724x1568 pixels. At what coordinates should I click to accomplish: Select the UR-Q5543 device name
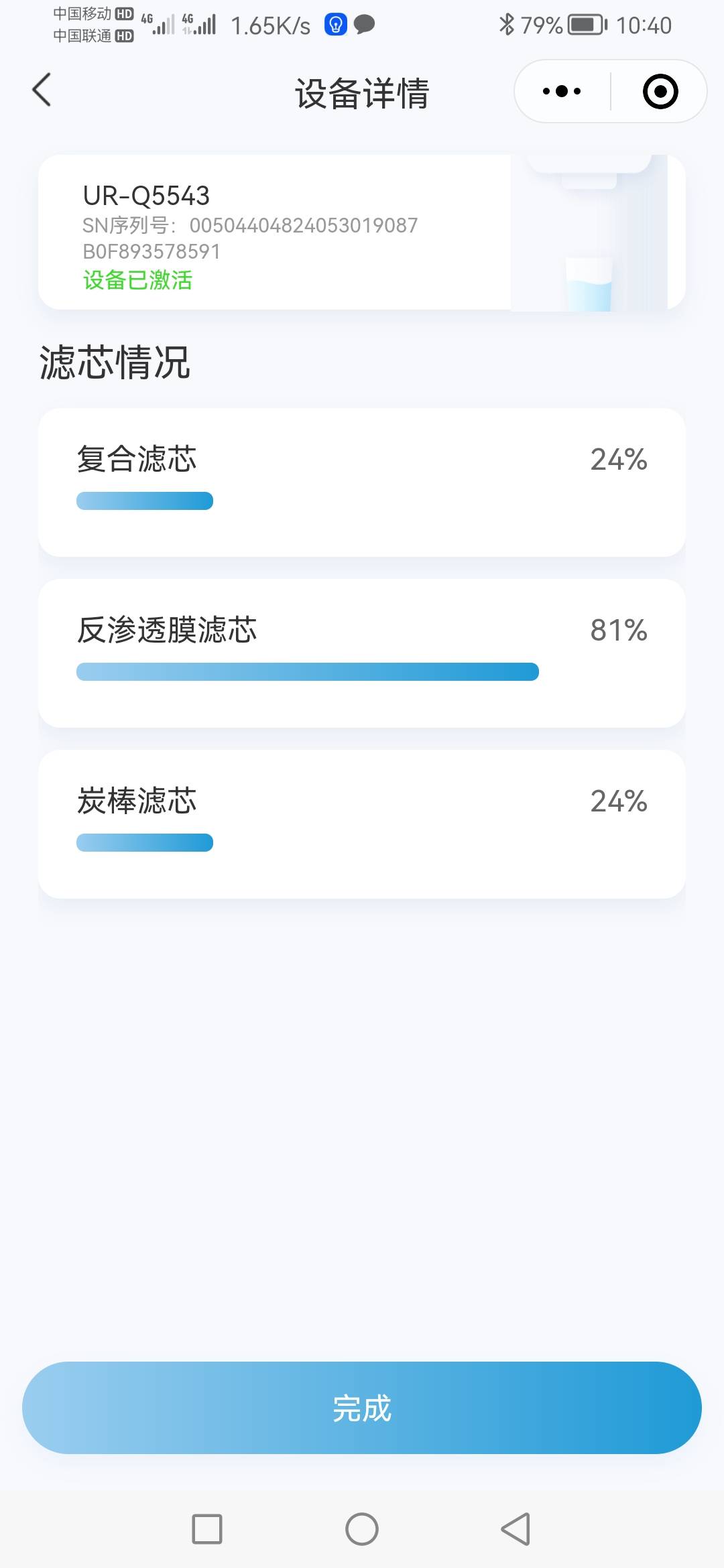[x=146, y=196]
